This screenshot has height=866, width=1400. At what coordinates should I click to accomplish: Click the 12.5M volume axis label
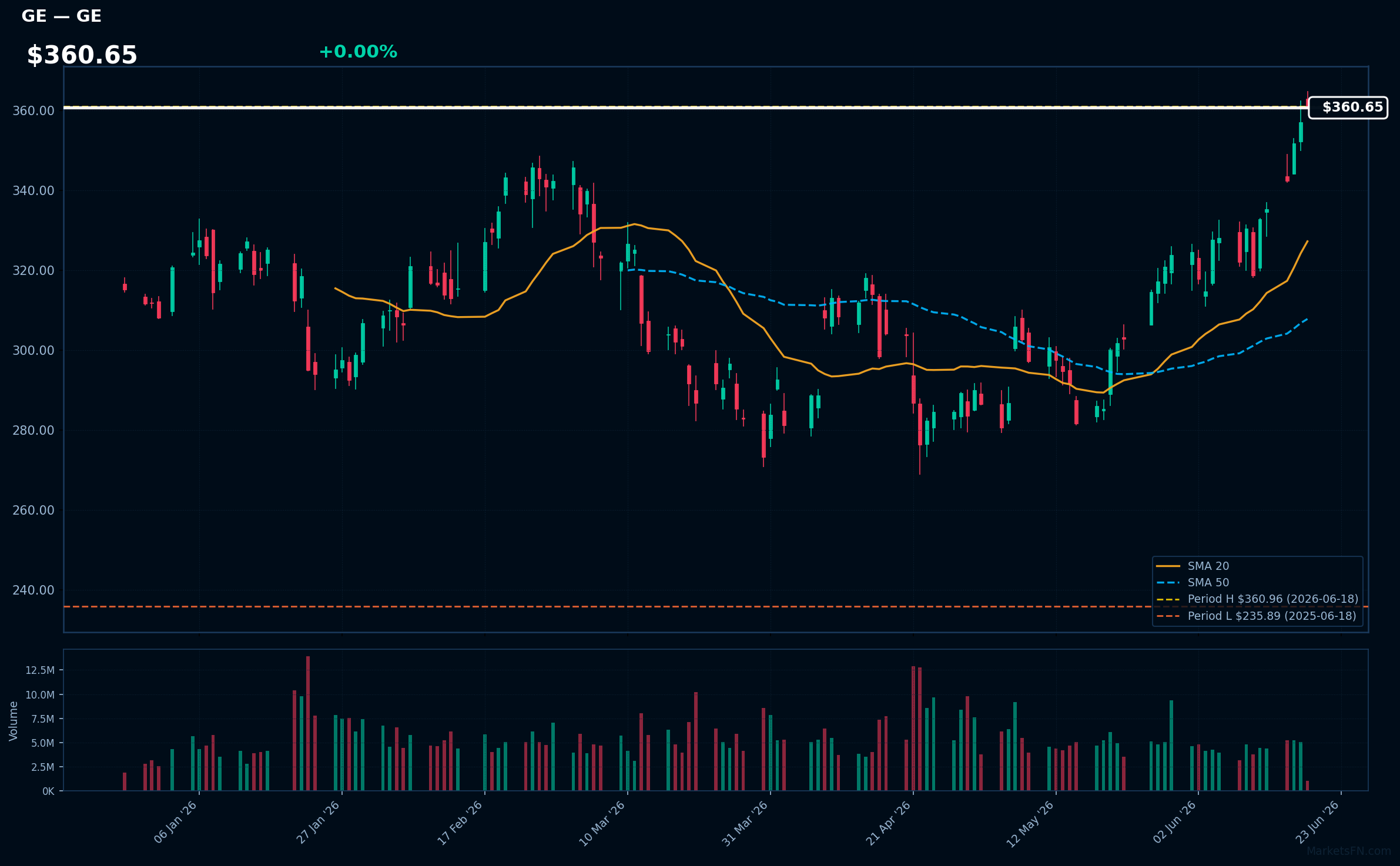40,670
